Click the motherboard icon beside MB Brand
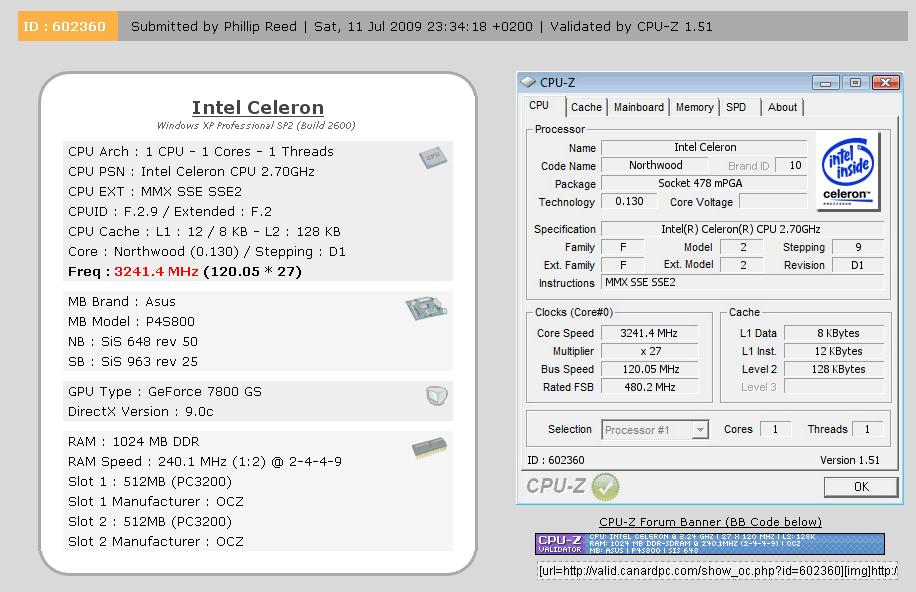Viewport: 916px width, 592px height. coord(426,308)
